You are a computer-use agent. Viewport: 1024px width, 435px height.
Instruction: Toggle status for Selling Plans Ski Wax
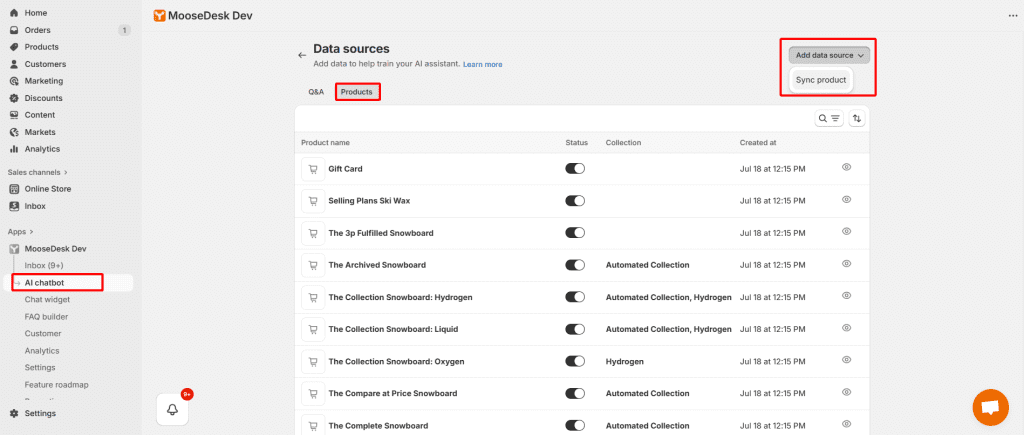tap(575, 201)
